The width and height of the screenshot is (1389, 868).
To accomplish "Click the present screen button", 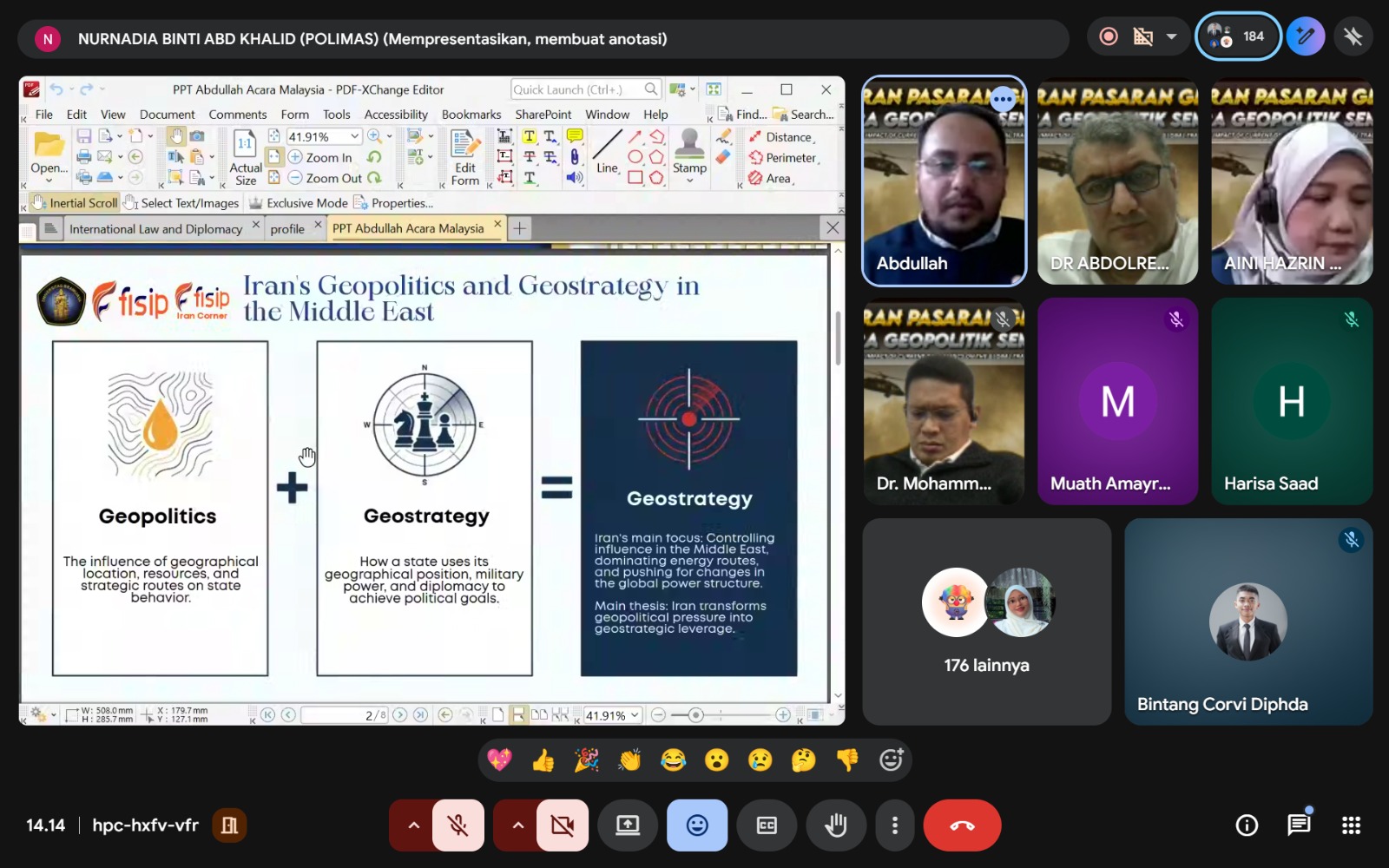I will [628, 825].
